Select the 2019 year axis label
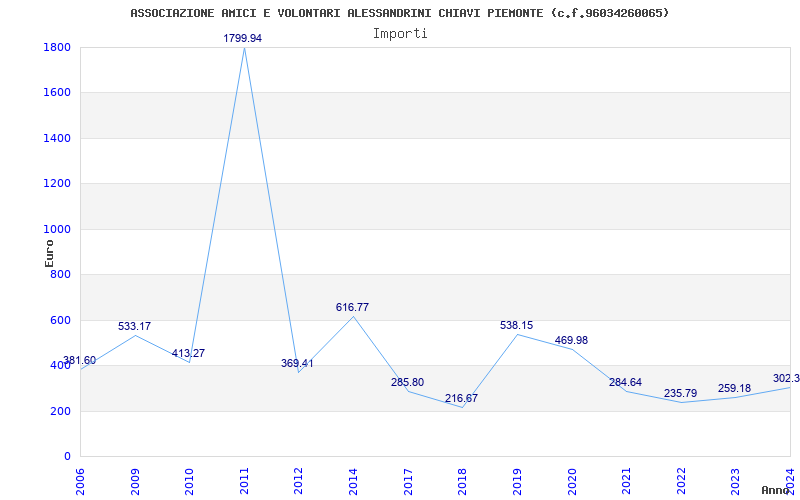The height and width of the screenshot is (500, 800). coord(517,481)
